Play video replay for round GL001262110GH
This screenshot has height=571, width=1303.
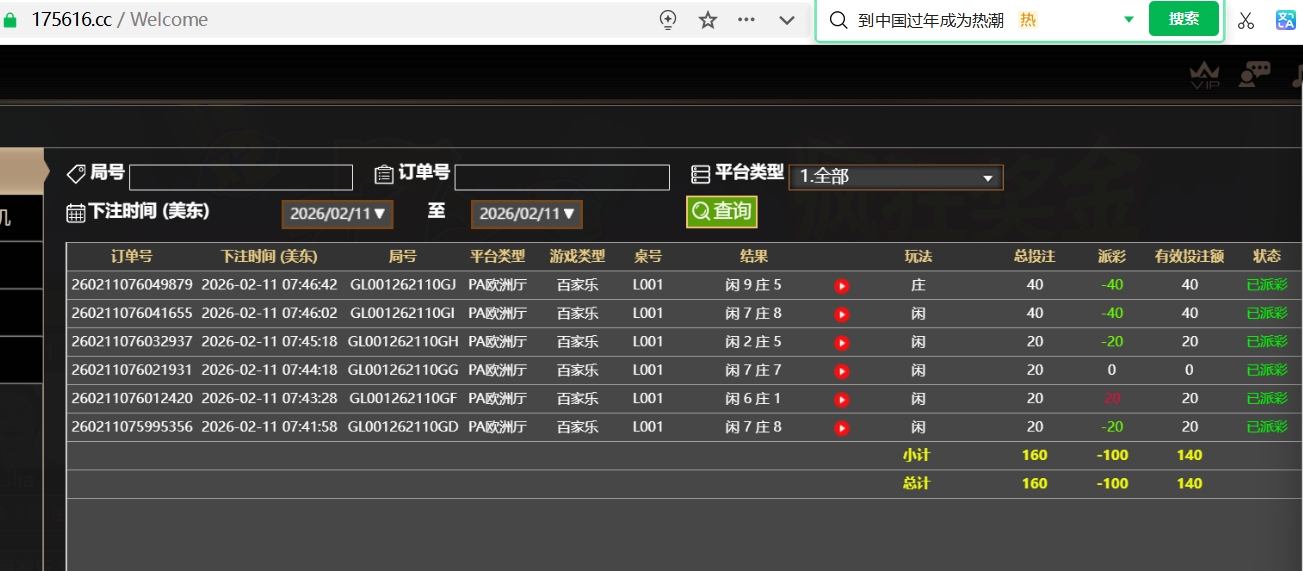point(842,342)
